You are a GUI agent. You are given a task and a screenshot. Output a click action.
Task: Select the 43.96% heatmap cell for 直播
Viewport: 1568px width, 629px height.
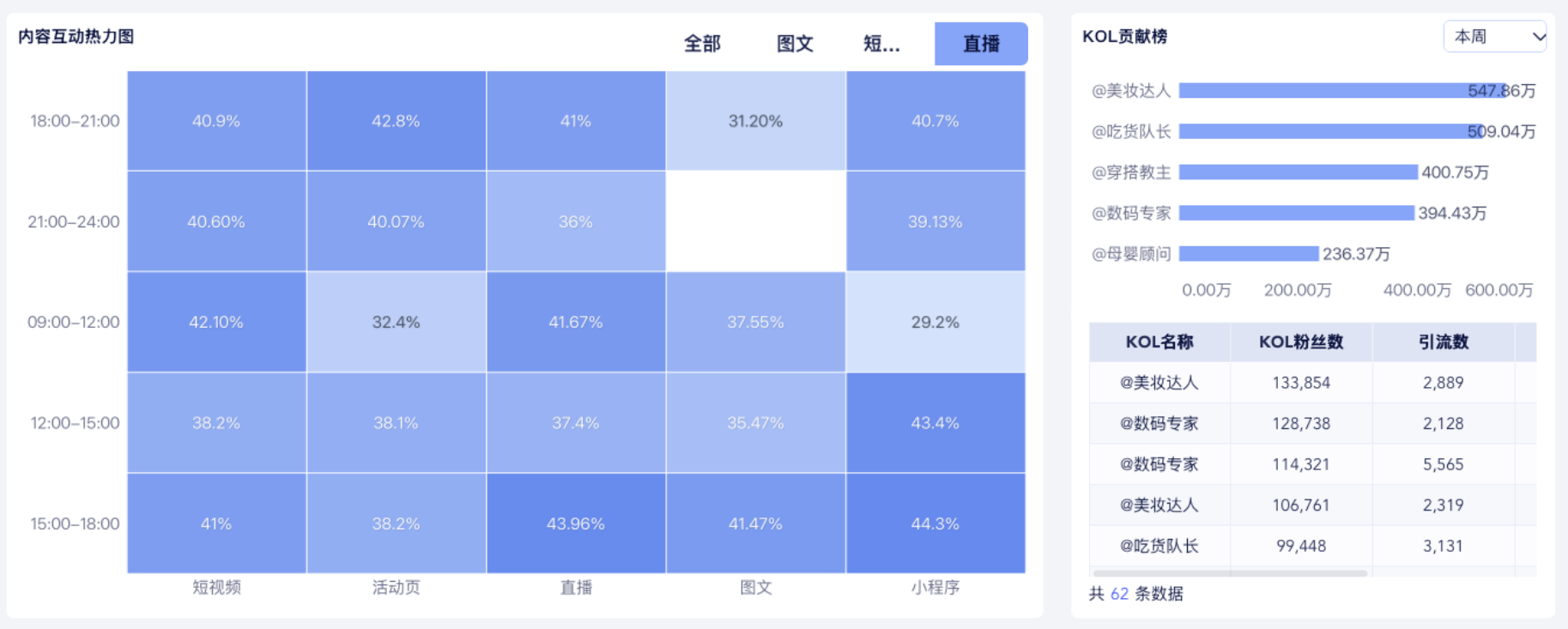(x=577, y=523)
